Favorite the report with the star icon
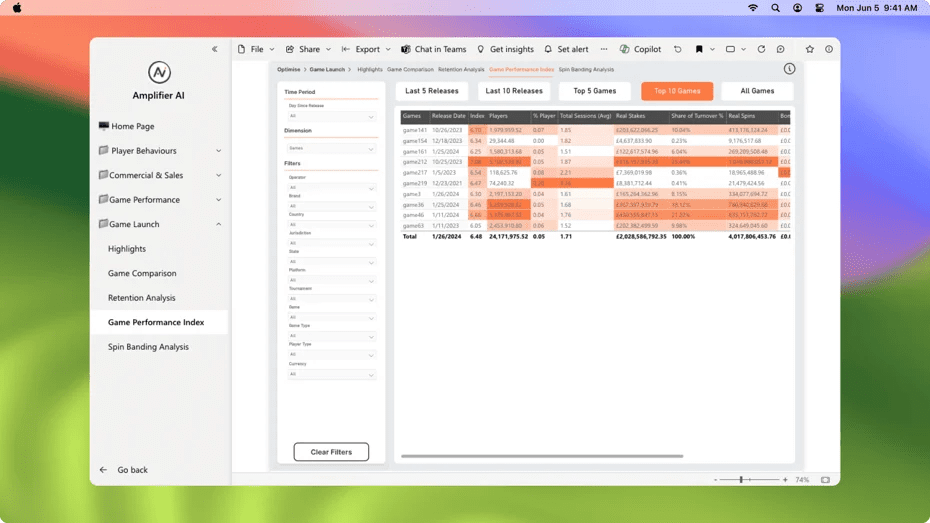 (x=810, y=49)
